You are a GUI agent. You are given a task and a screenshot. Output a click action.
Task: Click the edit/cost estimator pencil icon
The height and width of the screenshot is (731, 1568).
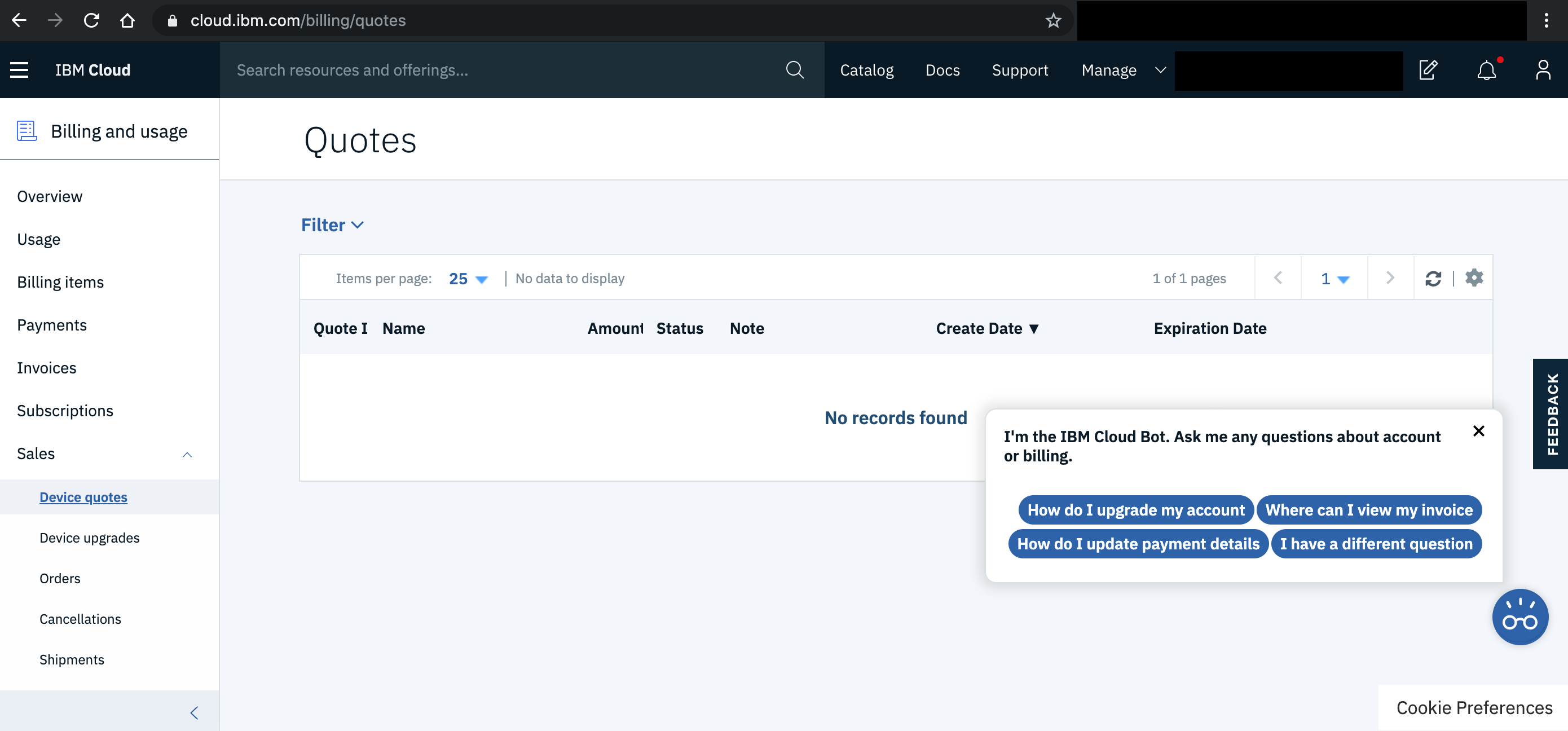1428,70
